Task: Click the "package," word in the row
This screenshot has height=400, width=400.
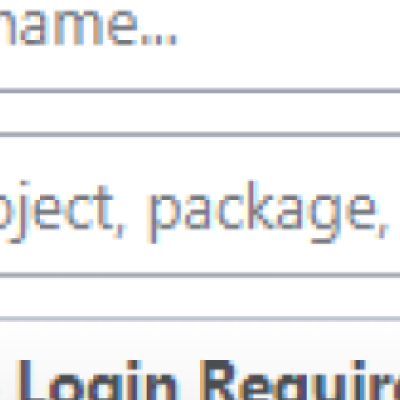Action: point(268,211)
